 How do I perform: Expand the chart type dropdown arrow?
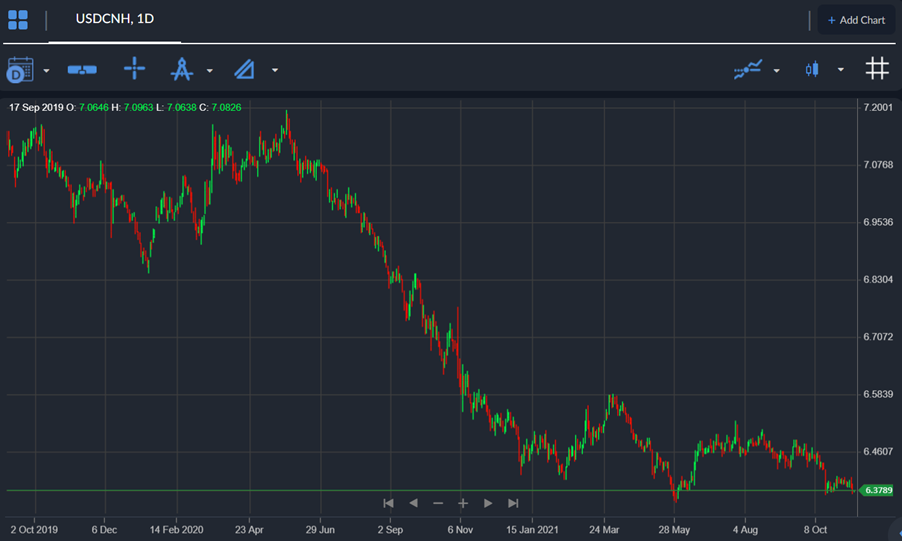click(840, 70)
